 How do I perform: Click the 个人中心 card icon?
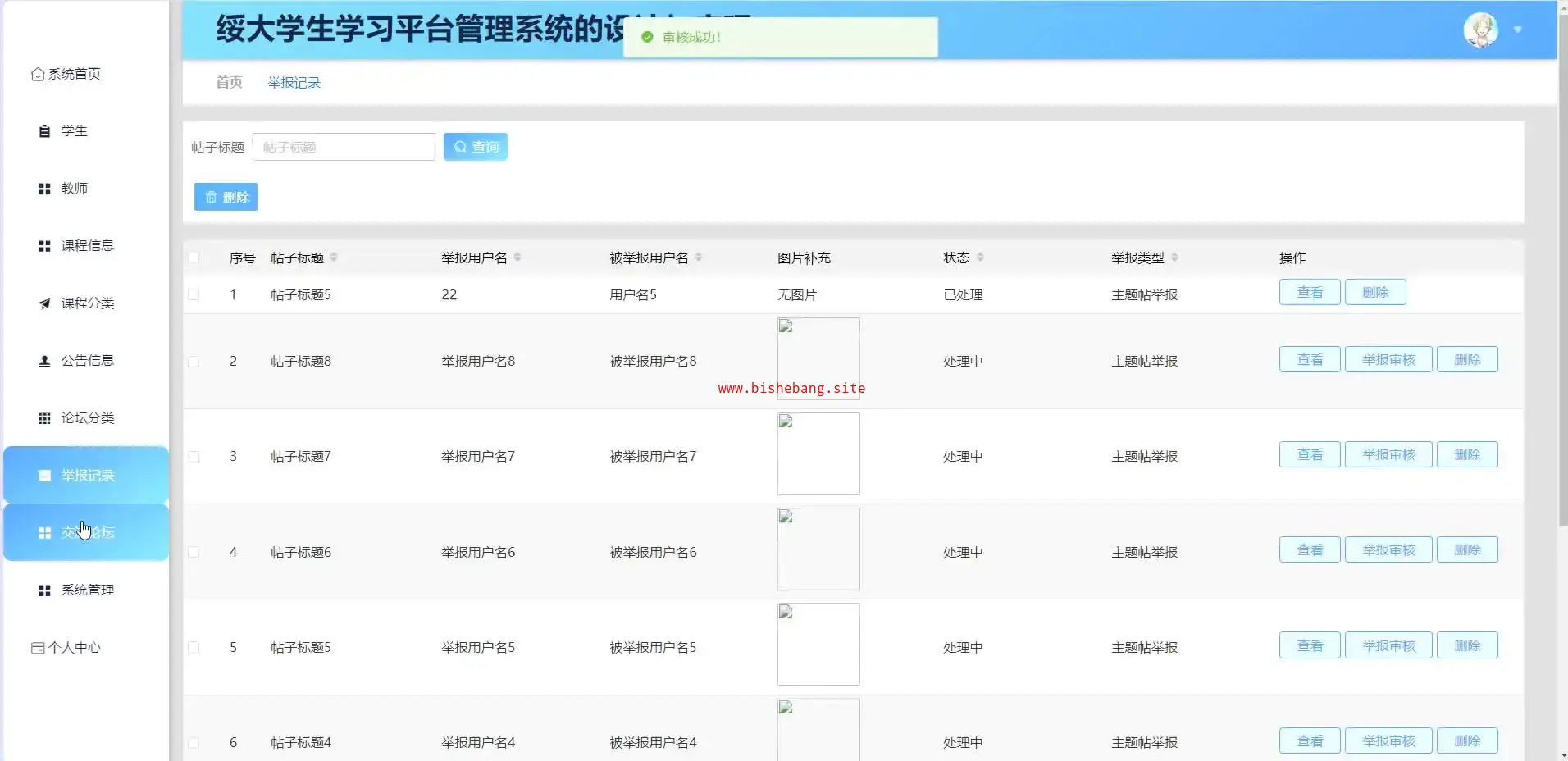coord(38,648)
